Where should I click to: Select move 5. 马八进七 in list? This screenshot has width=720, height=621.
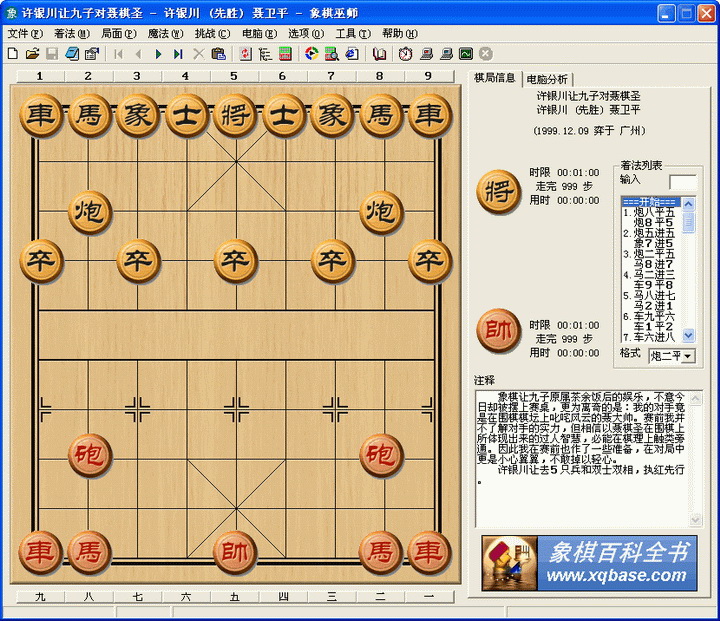[x=649, y=295]
